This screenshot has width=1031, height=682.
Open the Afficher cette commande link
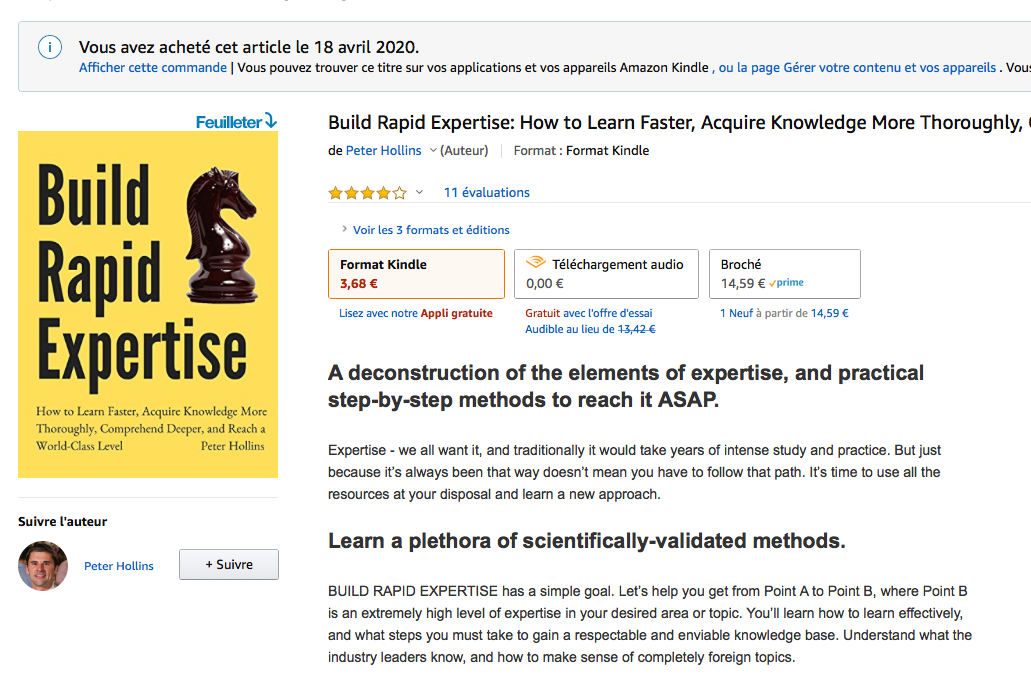coord(153,68)
